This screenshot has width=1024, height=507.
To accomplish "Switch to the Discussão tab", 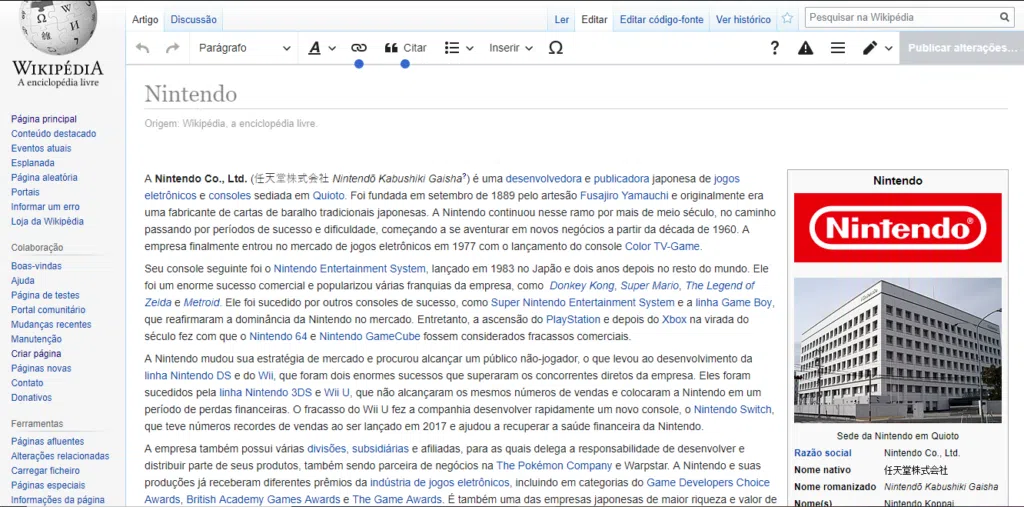I will (193, 20).
